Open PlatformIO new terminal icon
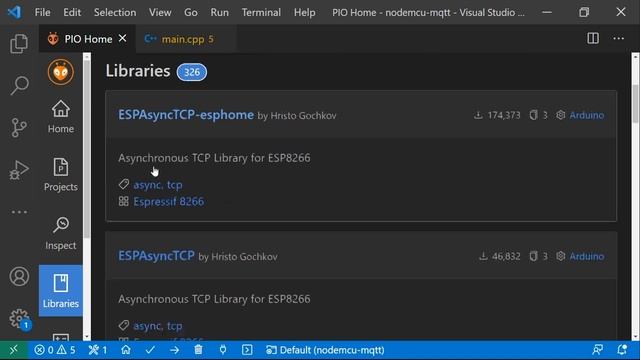The height and width of the screenshot is (360, 640). [x=247, y=350]
